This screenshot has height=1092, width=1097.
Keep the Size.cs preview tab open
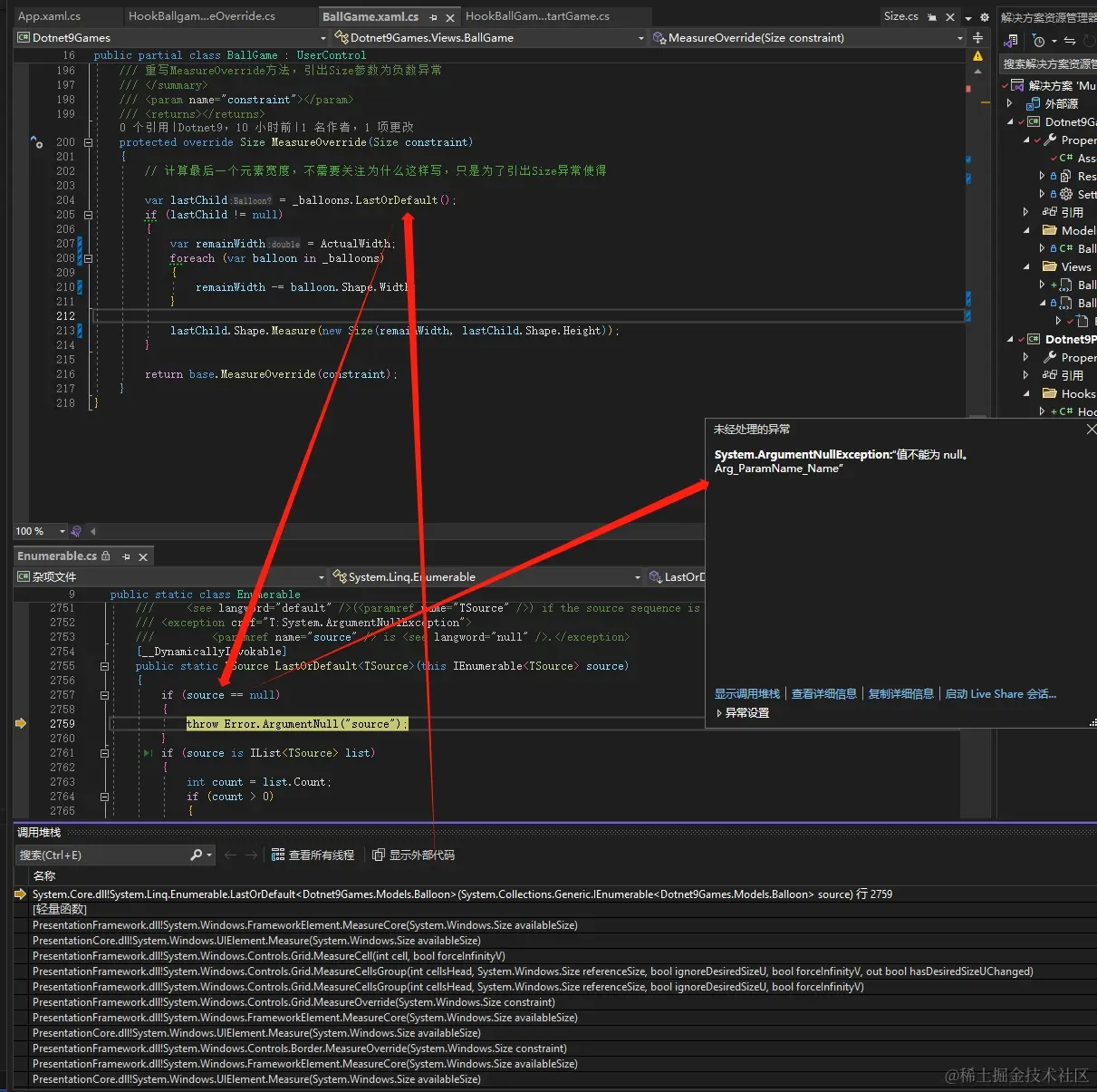pos(932,17)
